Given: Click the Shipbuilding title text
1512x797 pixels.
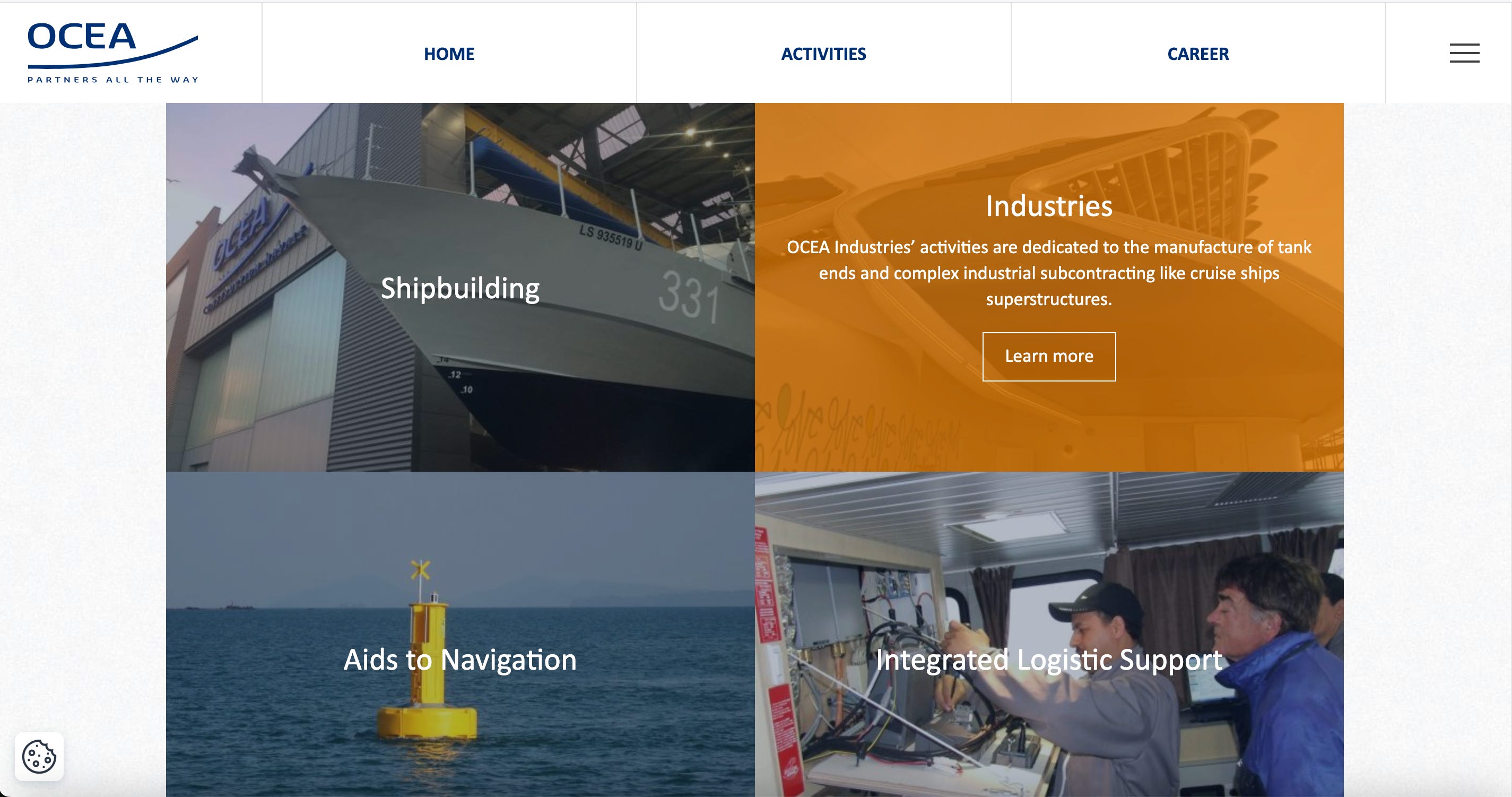Looking at the screenshot, I should 460,289.
